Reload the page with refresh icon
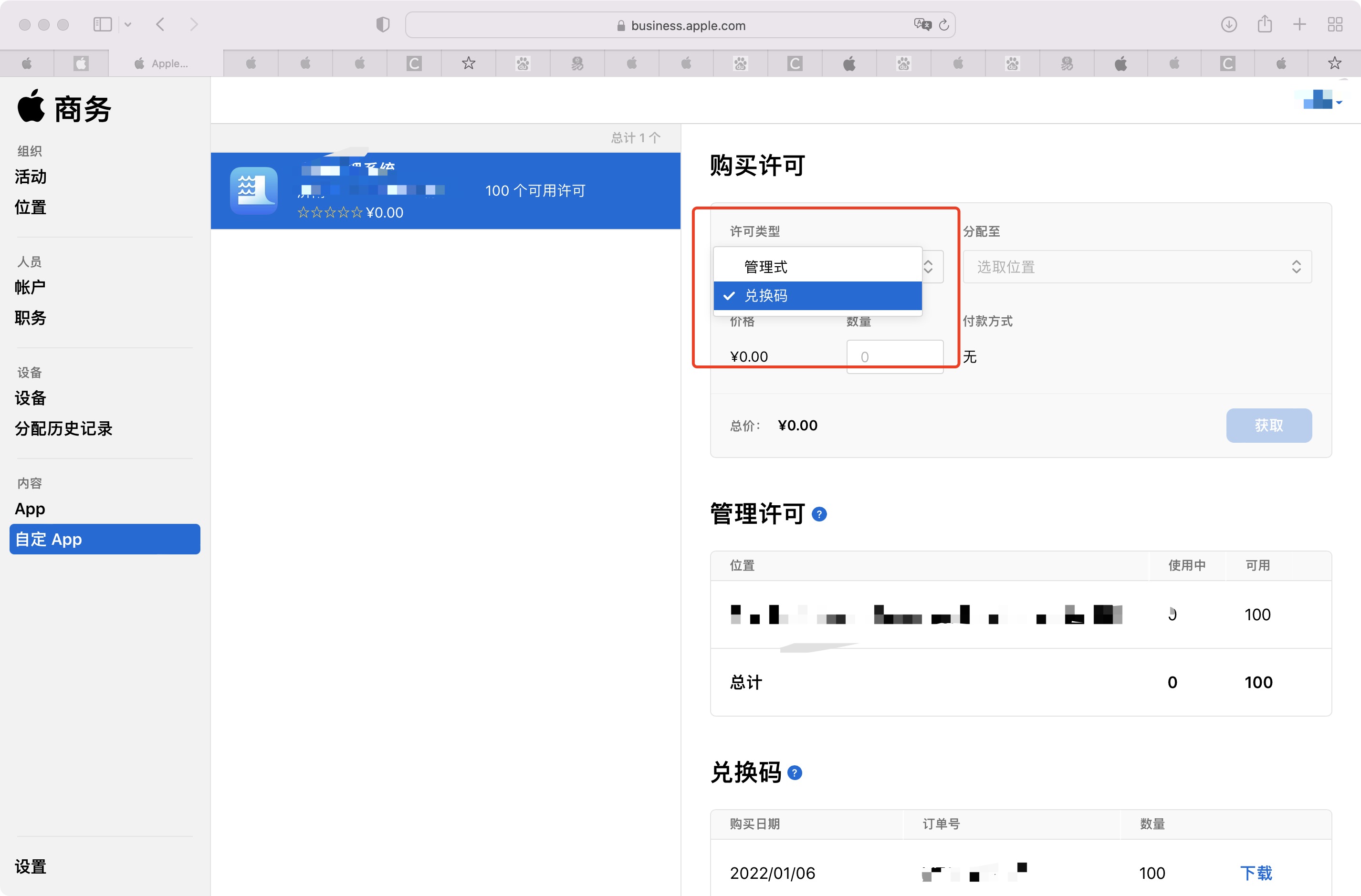This screenshot has width=1361, height=896. click(944, 25)
